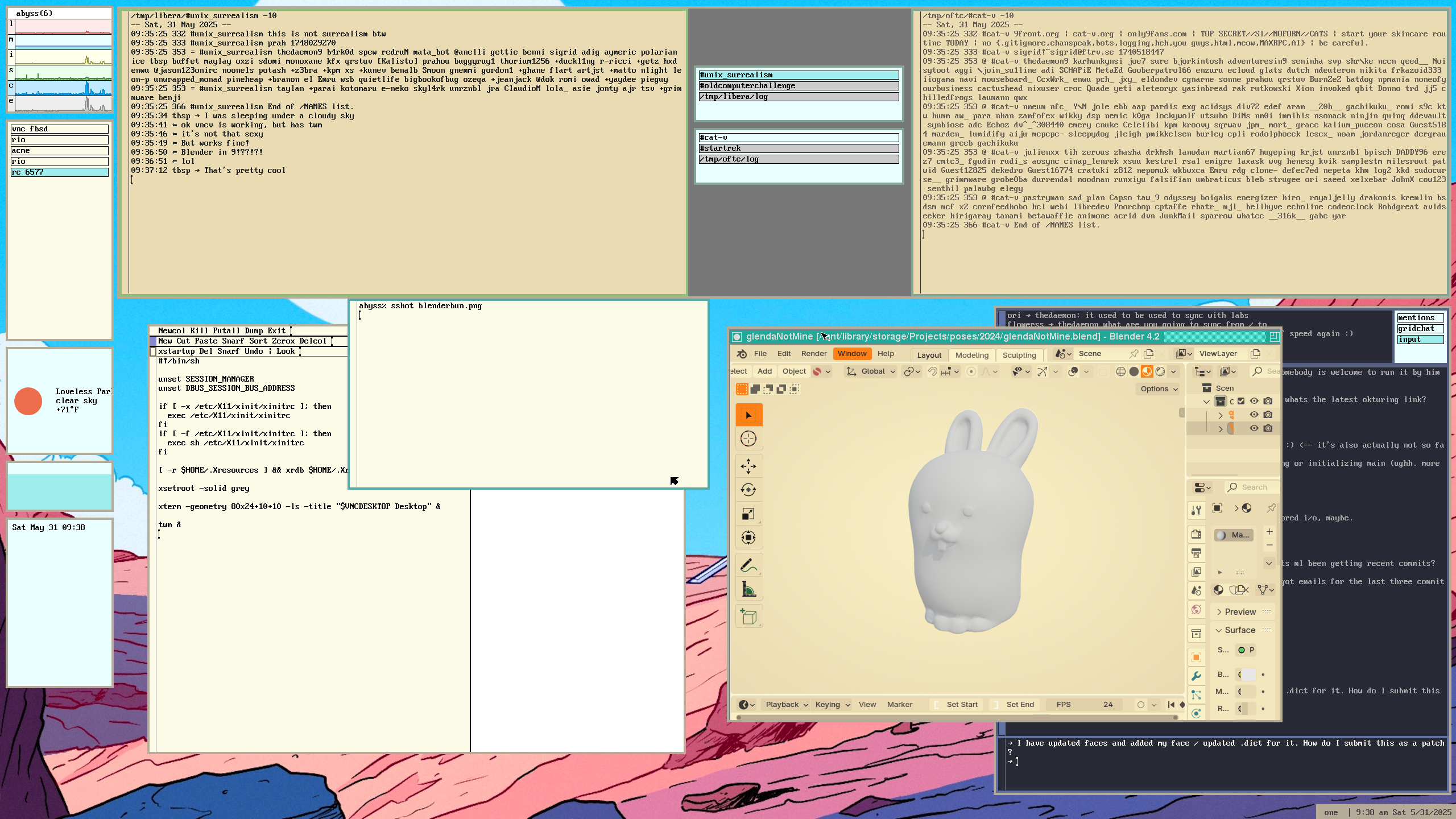
Task: Select the Add Cube tool
Action: pyautogui.click(x=748, y=617)
